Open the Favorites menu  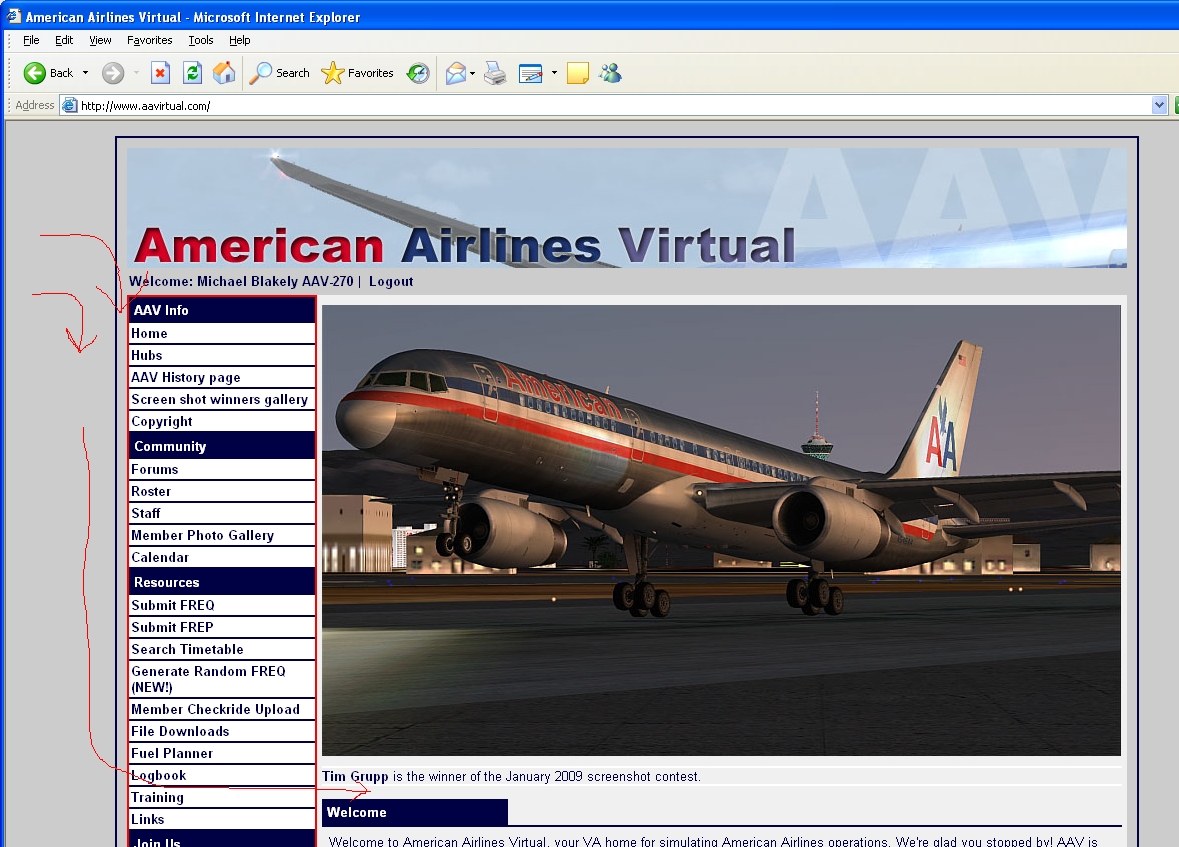point(150,40)
